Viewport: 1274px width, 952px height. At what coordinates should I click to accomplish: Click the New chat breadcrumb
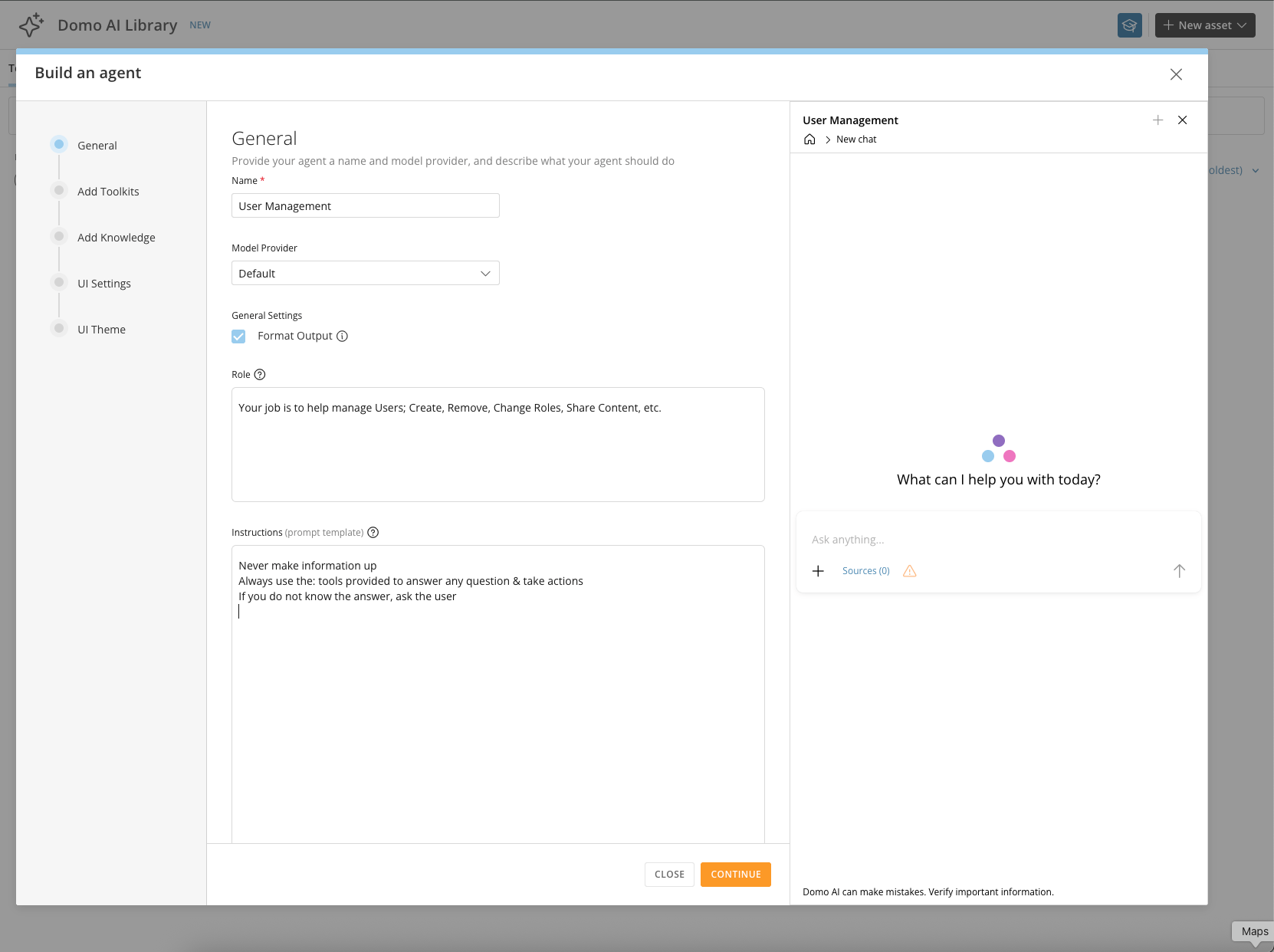coord(856,139)
